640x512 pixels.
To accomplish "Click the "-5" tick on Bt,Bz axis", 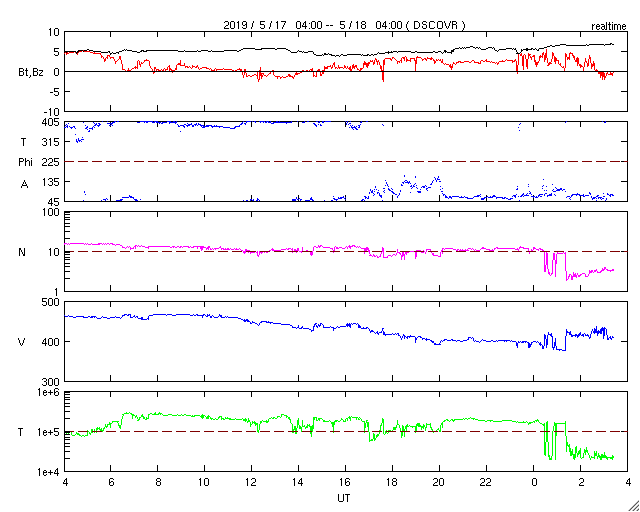I will click(x=54, y=91).
